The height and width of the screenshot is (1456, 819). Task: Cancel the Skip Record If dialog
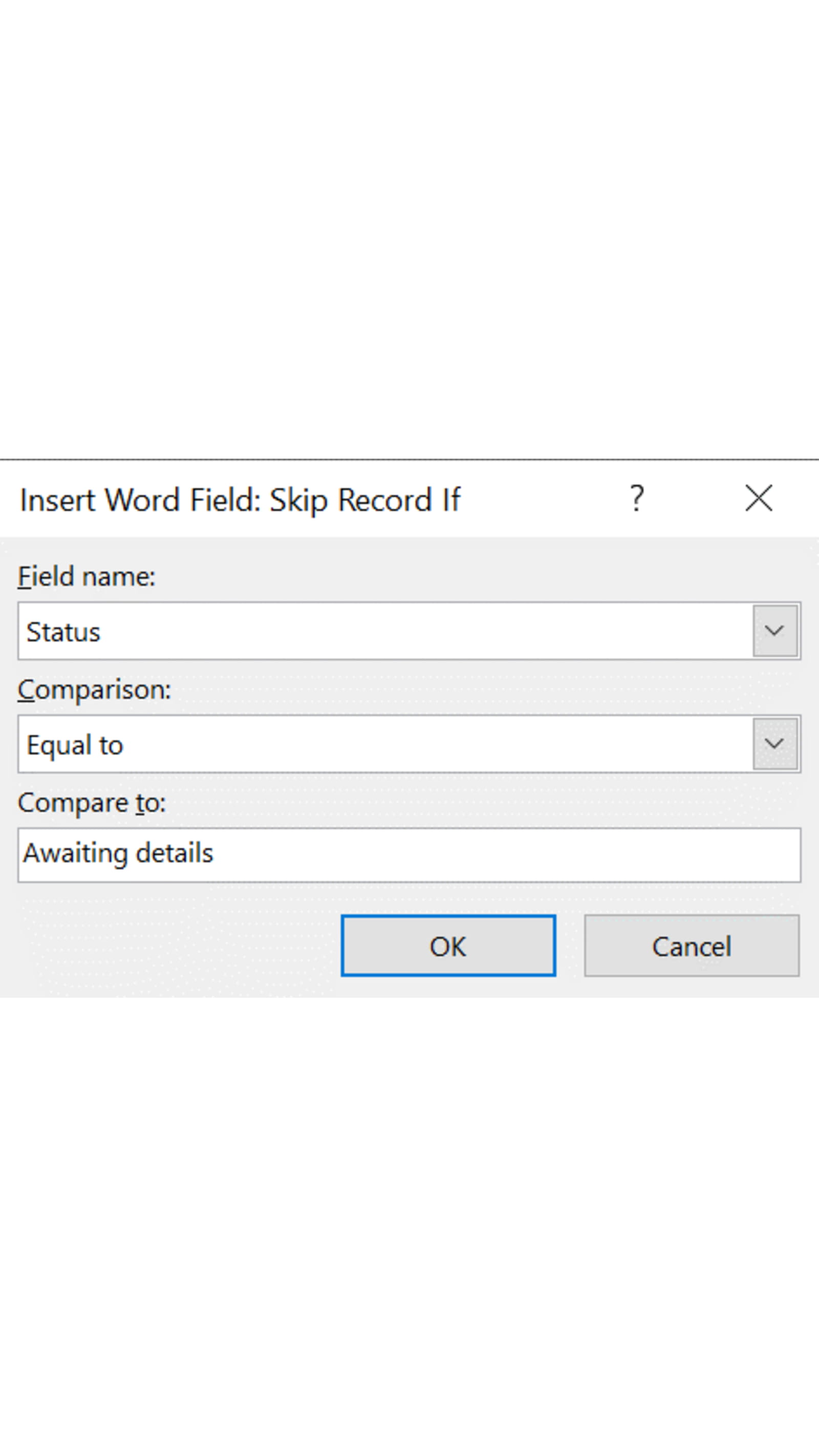[691, 946]
